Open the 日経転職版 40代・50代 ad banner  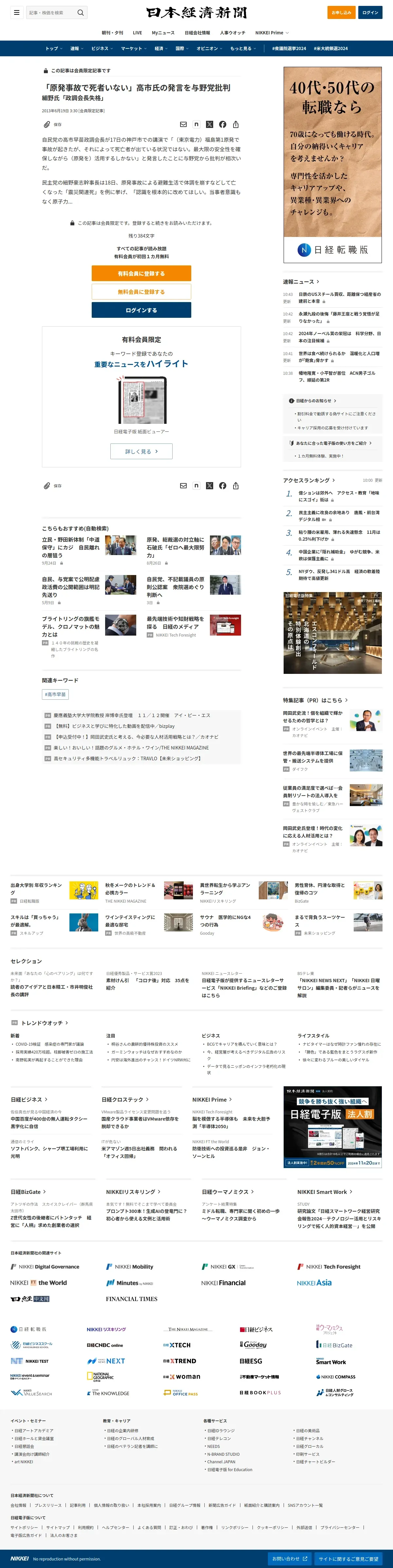333,164
